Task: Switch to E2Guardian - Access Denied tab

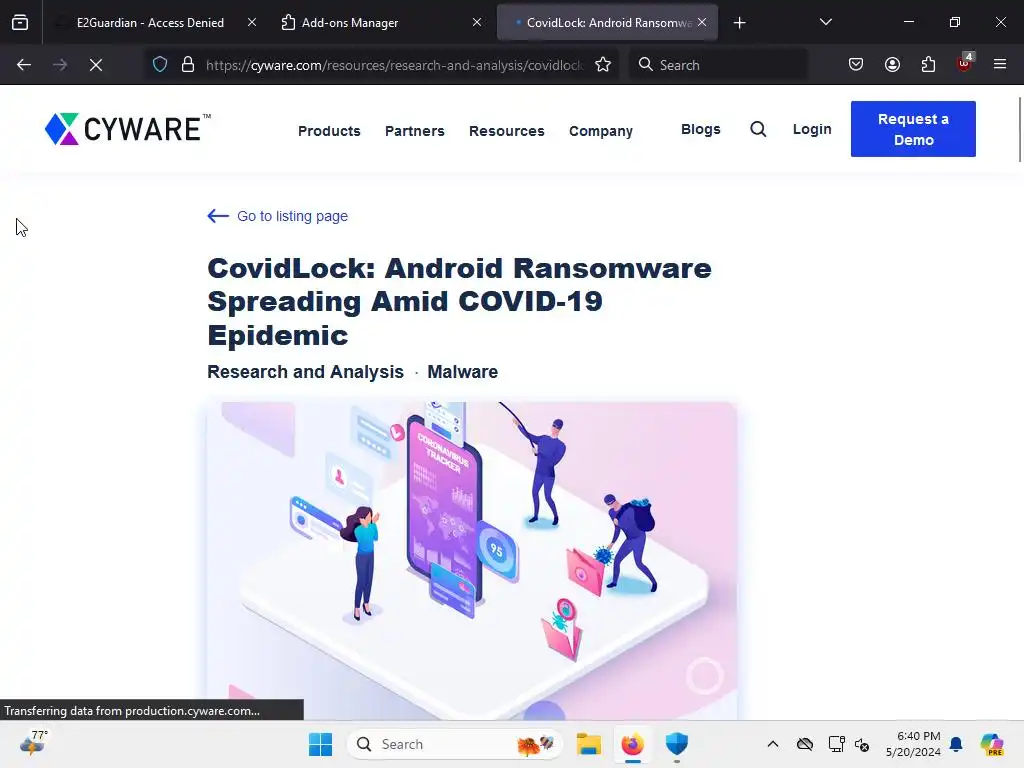Action: [150, 22]
